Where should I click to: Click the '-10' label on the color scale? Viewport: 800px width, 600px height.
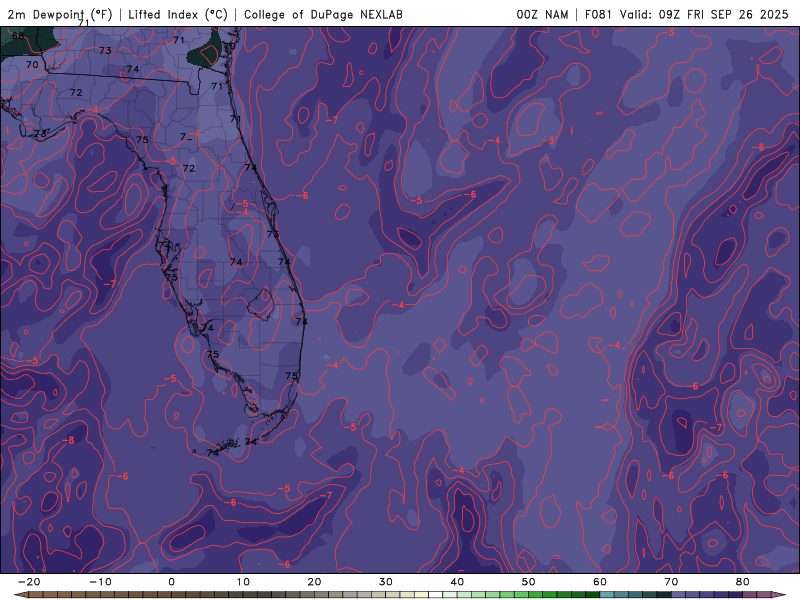point(100,582)
